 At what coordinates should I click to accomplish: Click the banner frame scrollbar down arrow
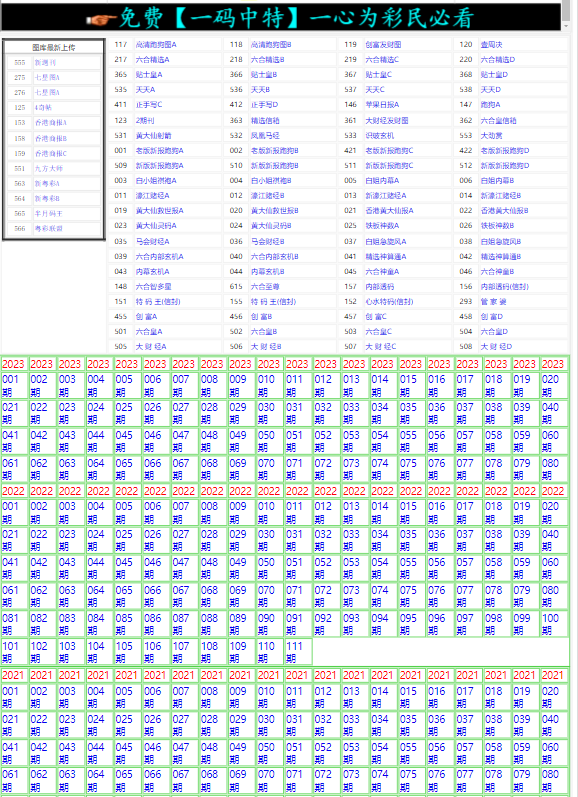[x=566, y=26]
